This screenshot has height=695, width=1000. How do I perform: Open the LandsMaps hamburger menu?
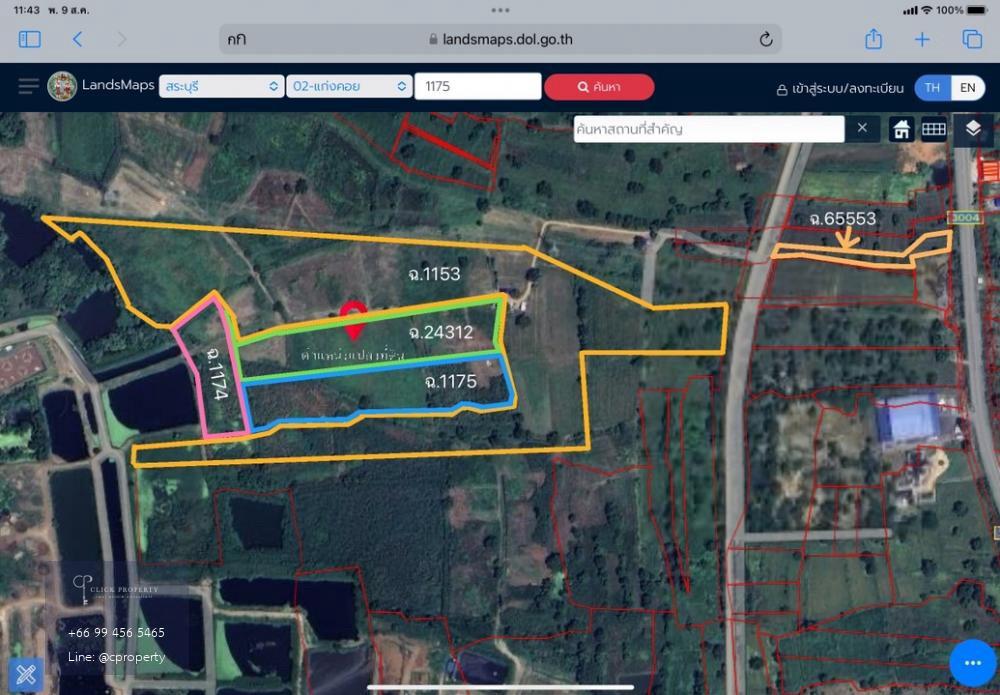28,86
